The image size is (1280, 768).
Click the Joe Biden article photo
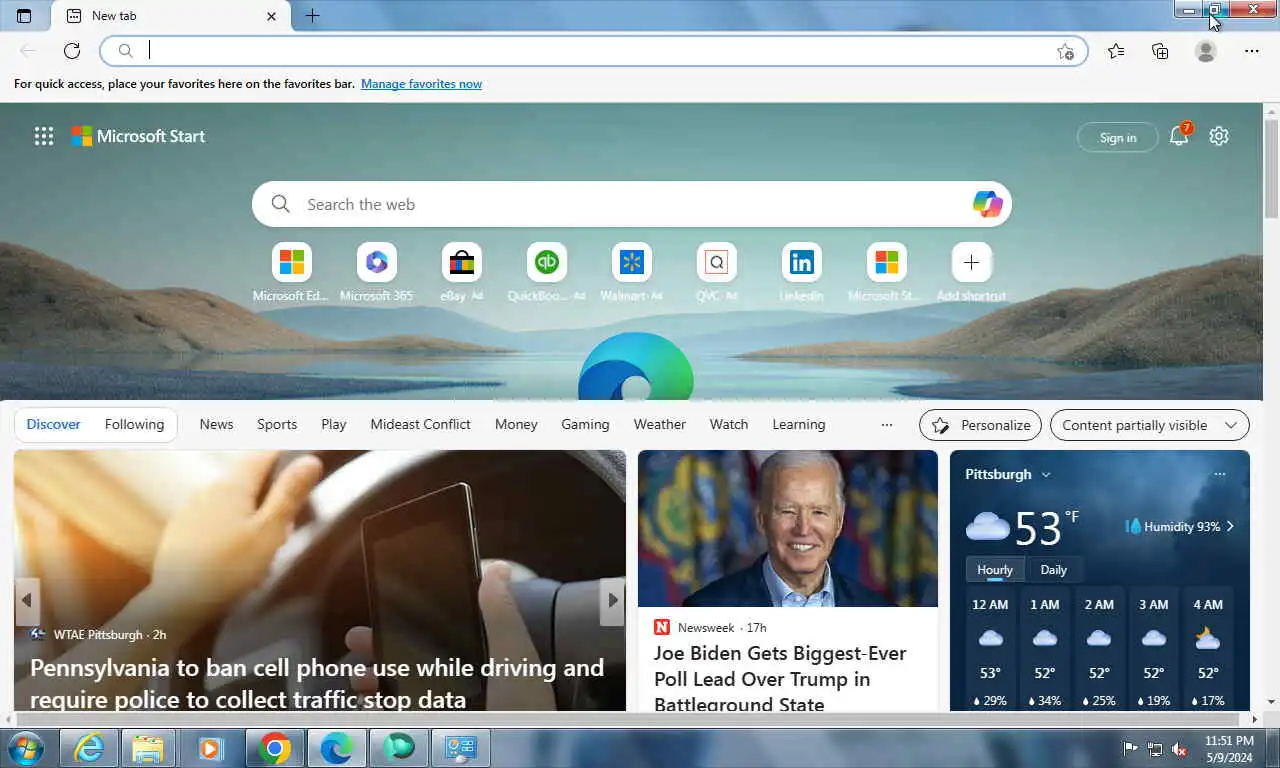point(788,528)
